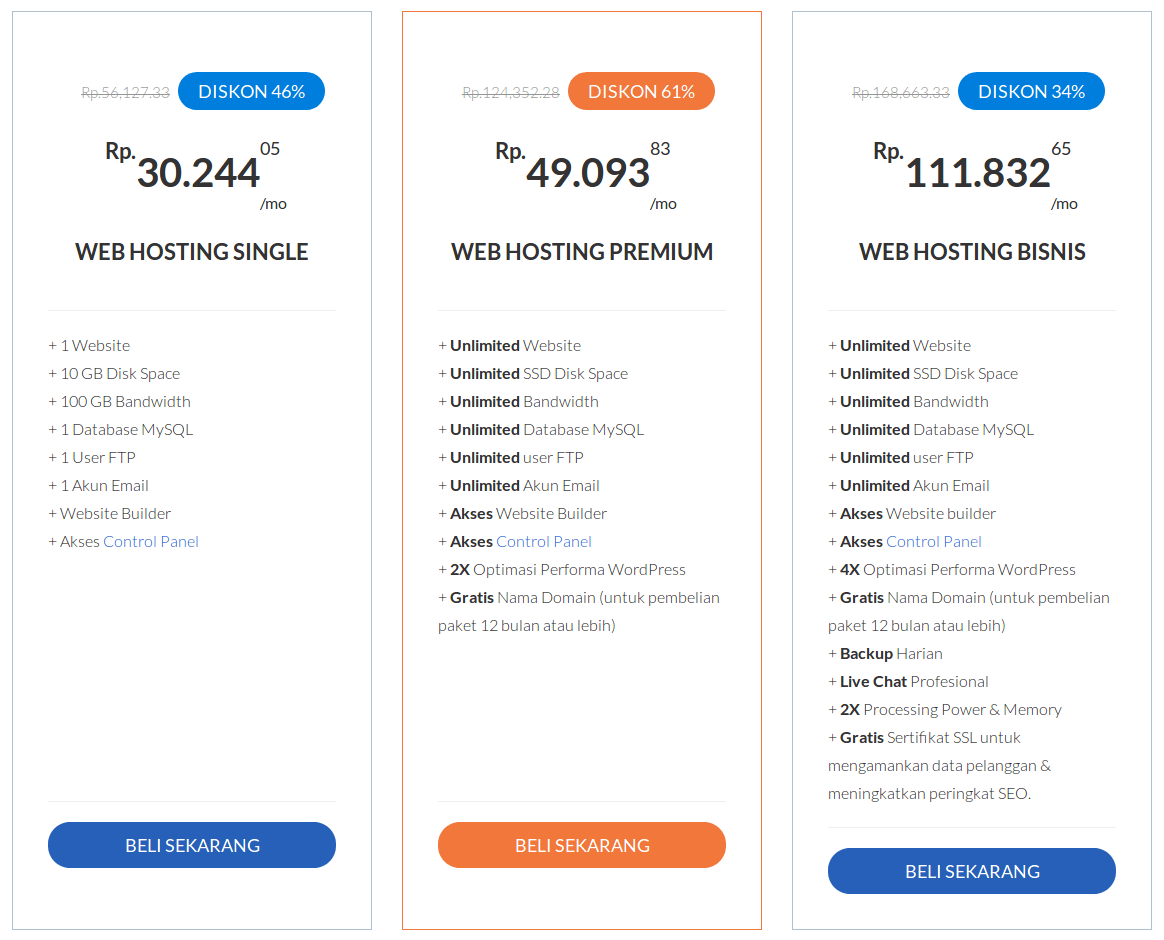1164x940 pixels.
Task: Click the orange DISKON 61% badge
Action: (x=641, y=91)
